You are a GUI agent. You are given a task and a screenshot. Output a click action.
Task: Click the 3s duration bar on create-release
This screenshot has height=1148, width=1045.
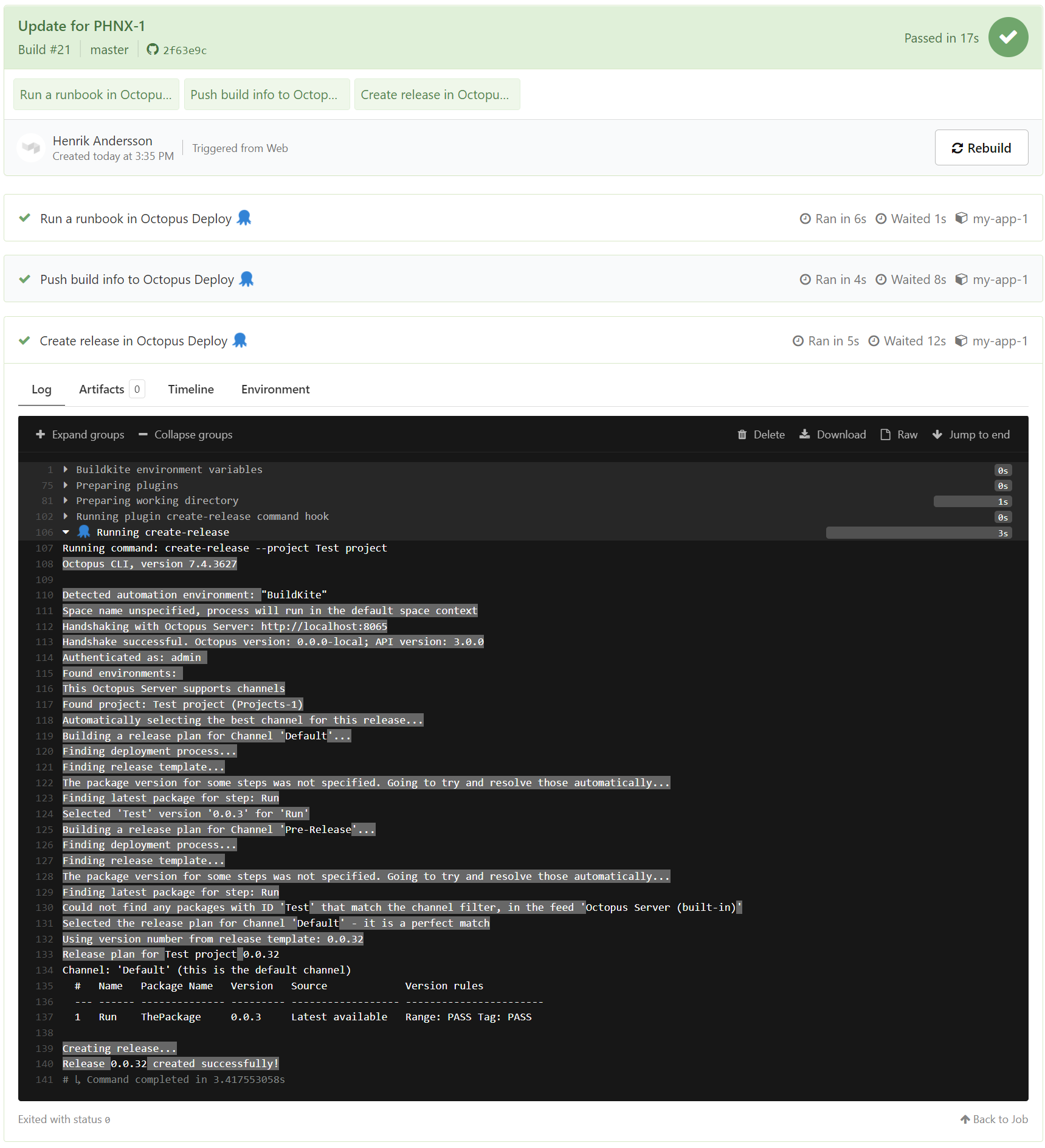[918, 532]
